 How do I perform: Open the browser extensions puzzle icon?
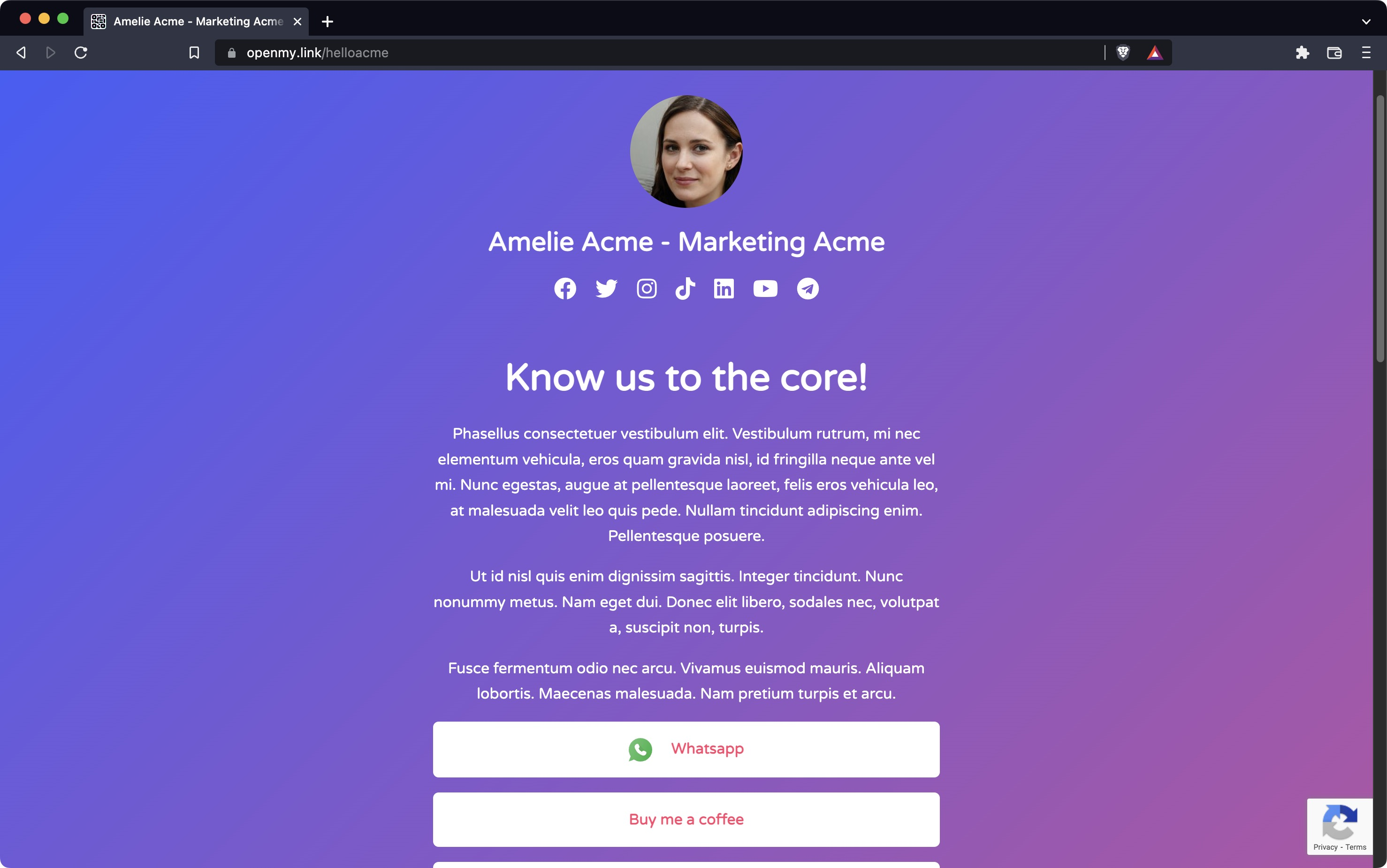click(x=1302, y=53)
